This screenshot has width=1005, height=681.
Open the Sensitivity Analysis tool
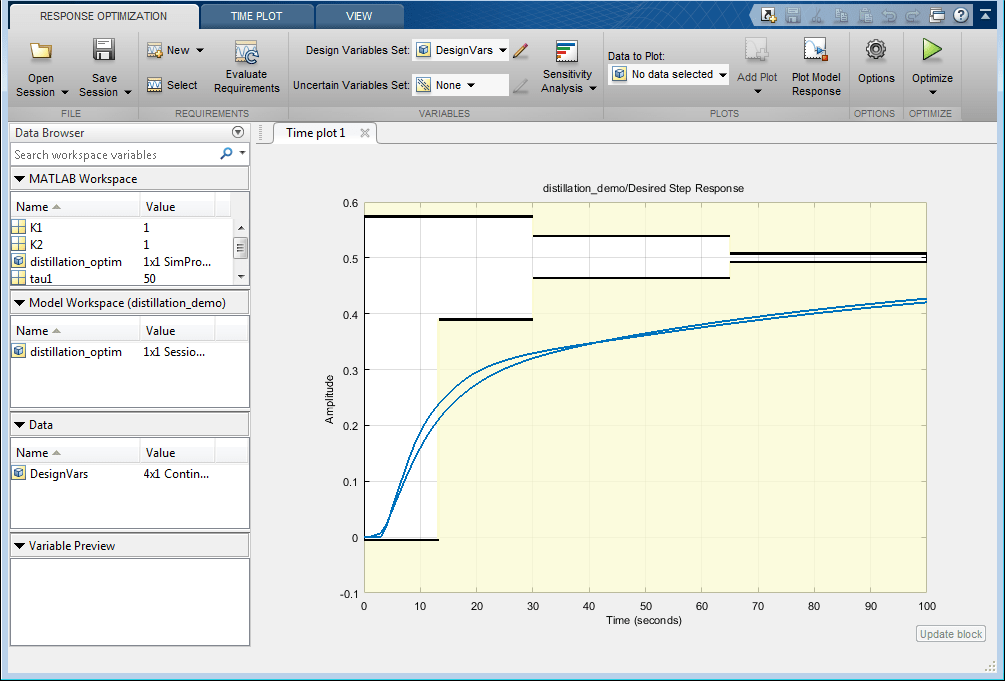point(567,53)
